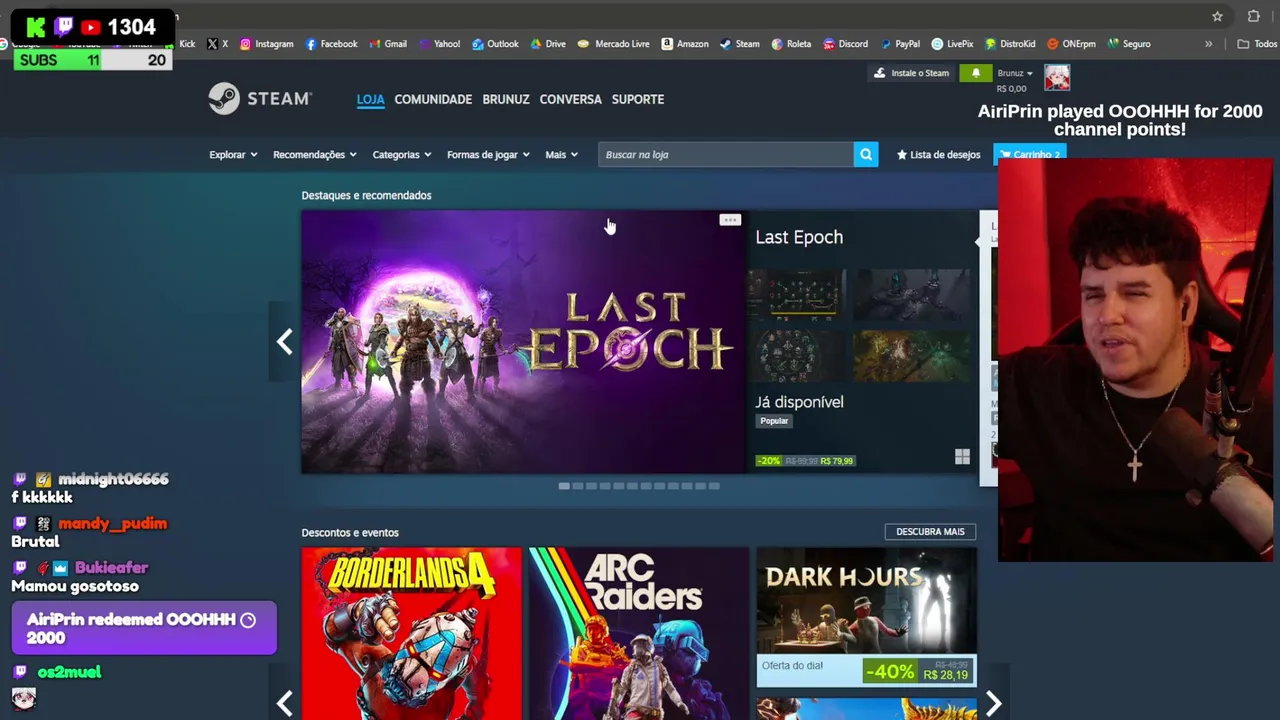Open the CONVERSA tab
Viewport: 1280px width, 720px height.
click(570, 99)
